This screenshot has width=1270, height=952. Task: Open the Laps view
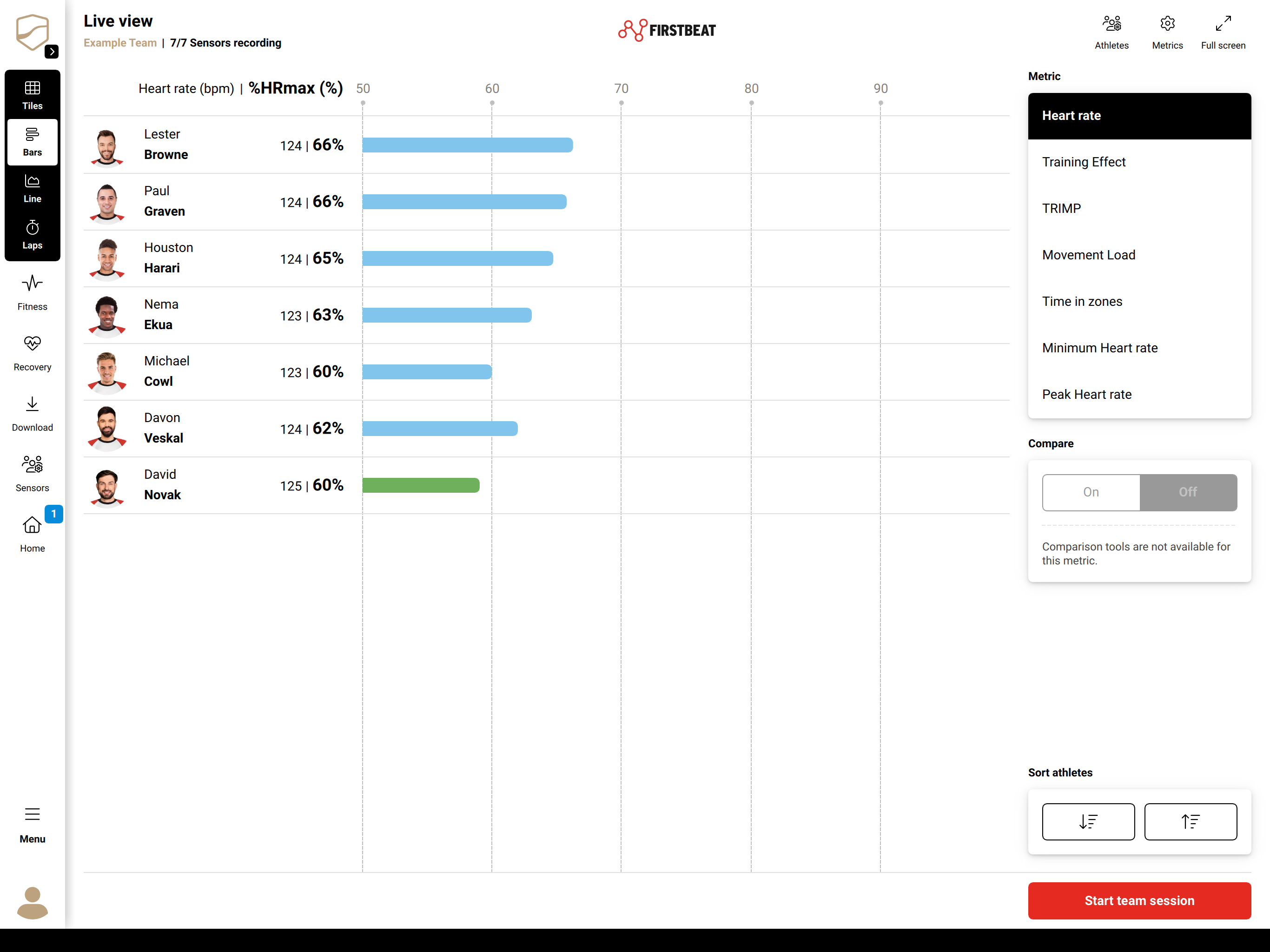tap(32, 235)
